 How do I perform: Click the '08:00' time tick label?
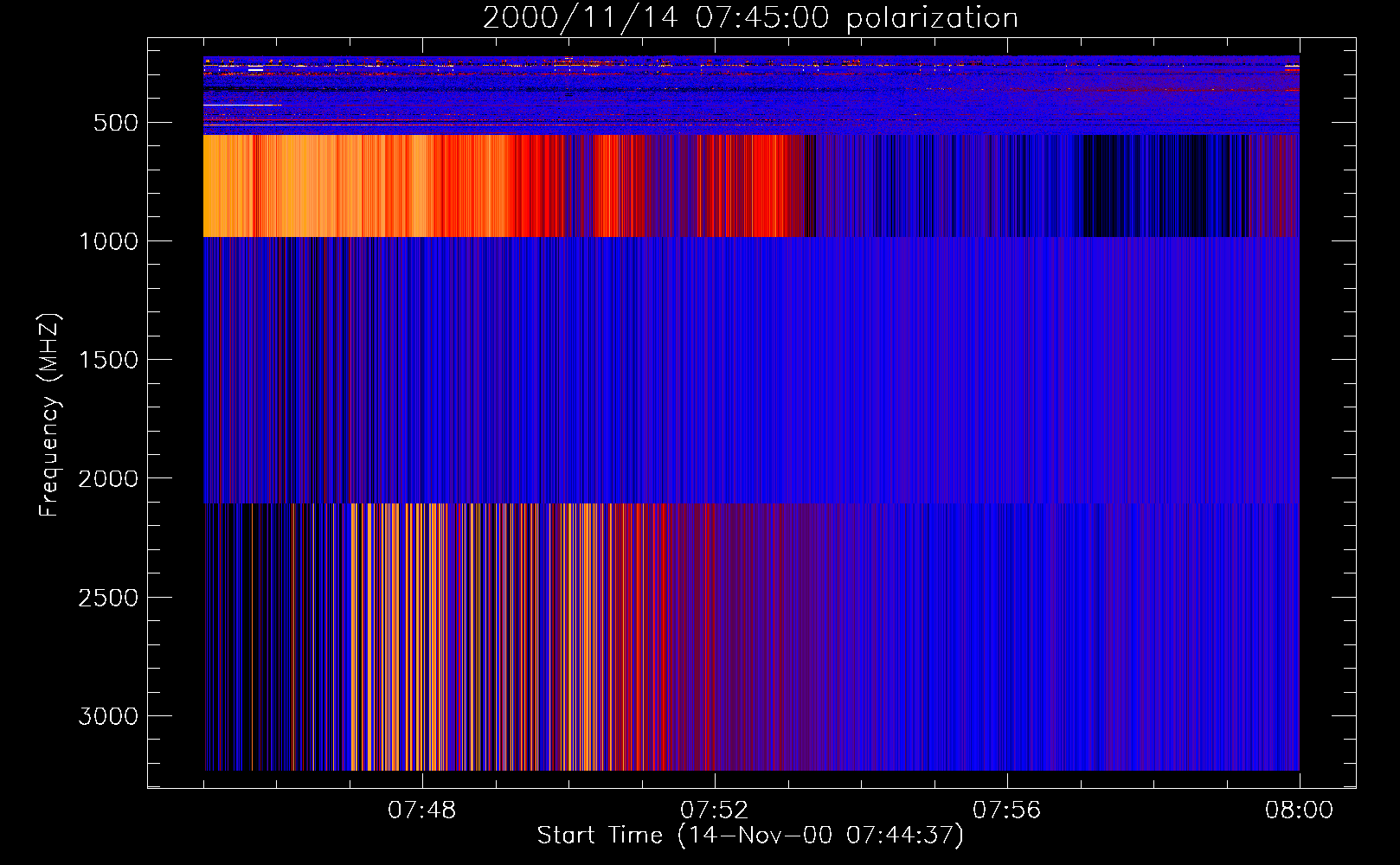click(1299, 811)
